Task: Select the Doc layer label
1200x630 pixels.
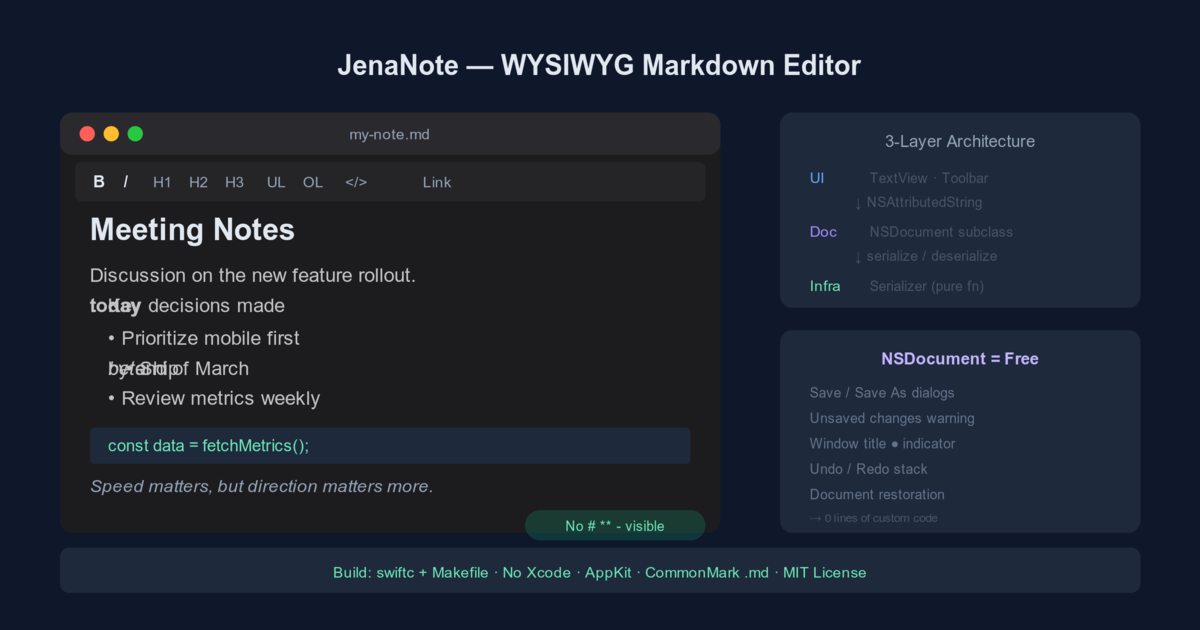Action: click(823, 232)
